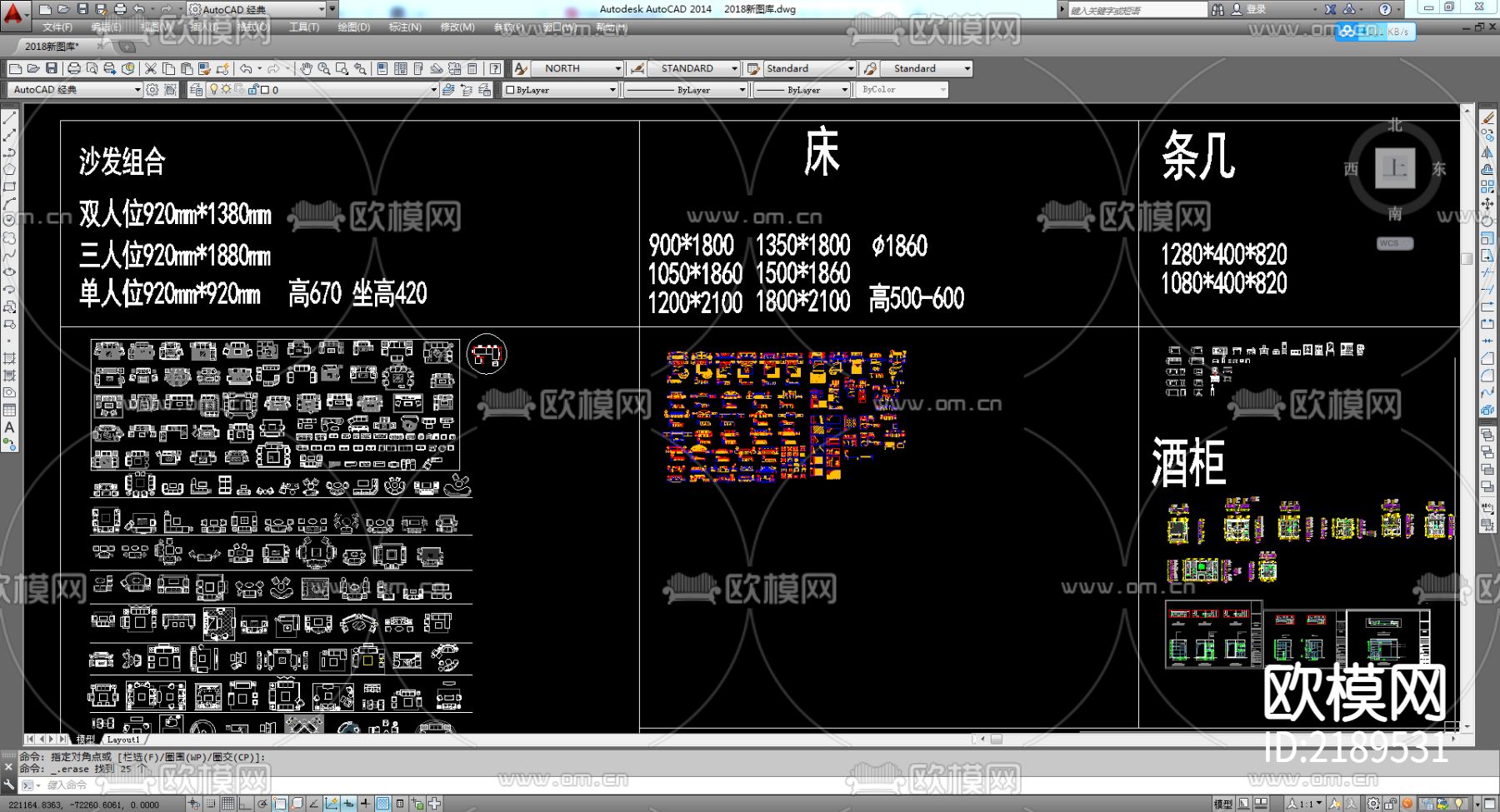Image resolution: width=1500 pixels, height=812 pixels.
Task: Select the Line tool in draw toolbar
Action: [x=10, y=118]
